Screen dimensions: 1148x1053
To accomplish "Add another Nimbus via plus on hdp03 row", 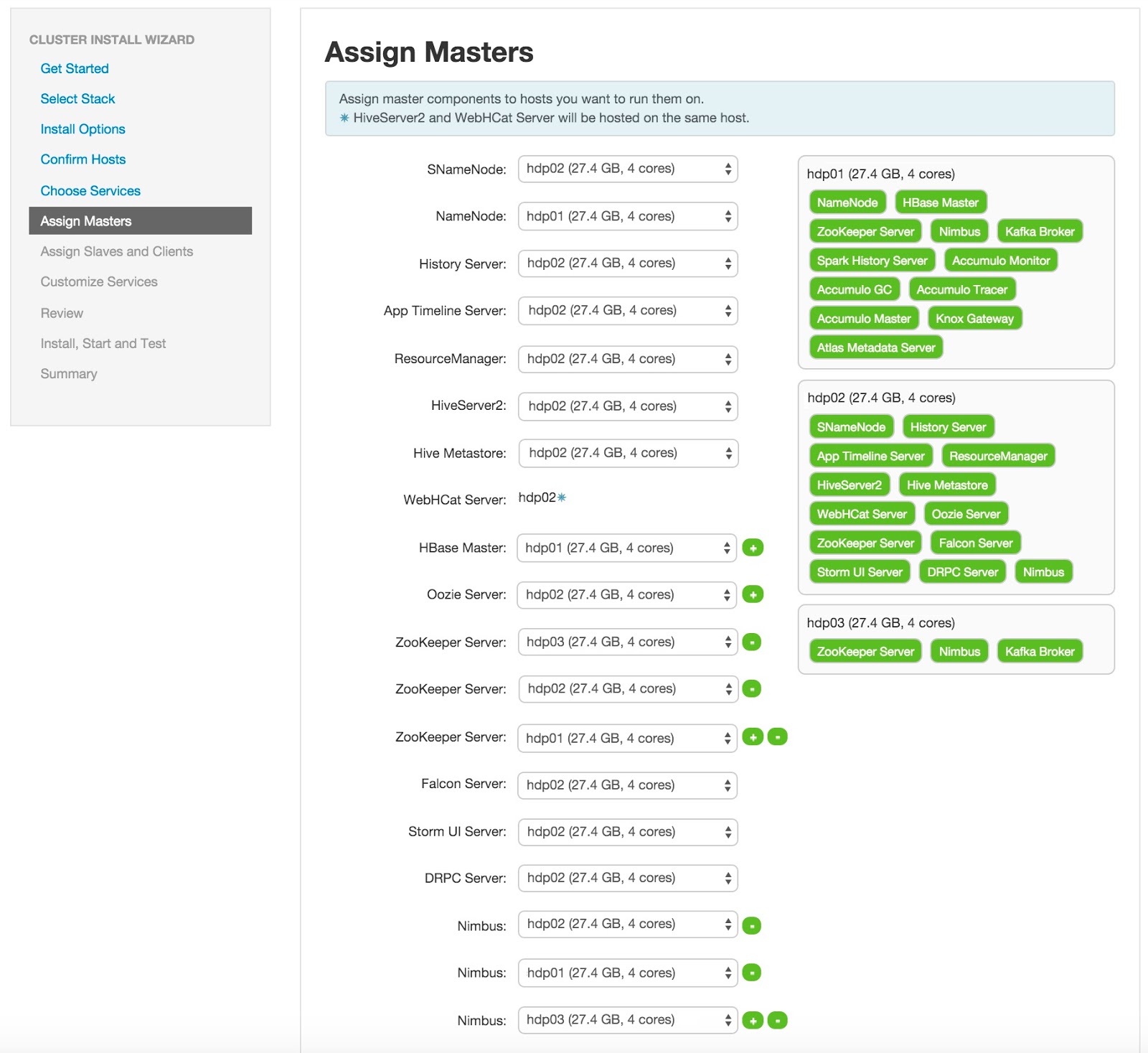I will [x=753, y=1020].
